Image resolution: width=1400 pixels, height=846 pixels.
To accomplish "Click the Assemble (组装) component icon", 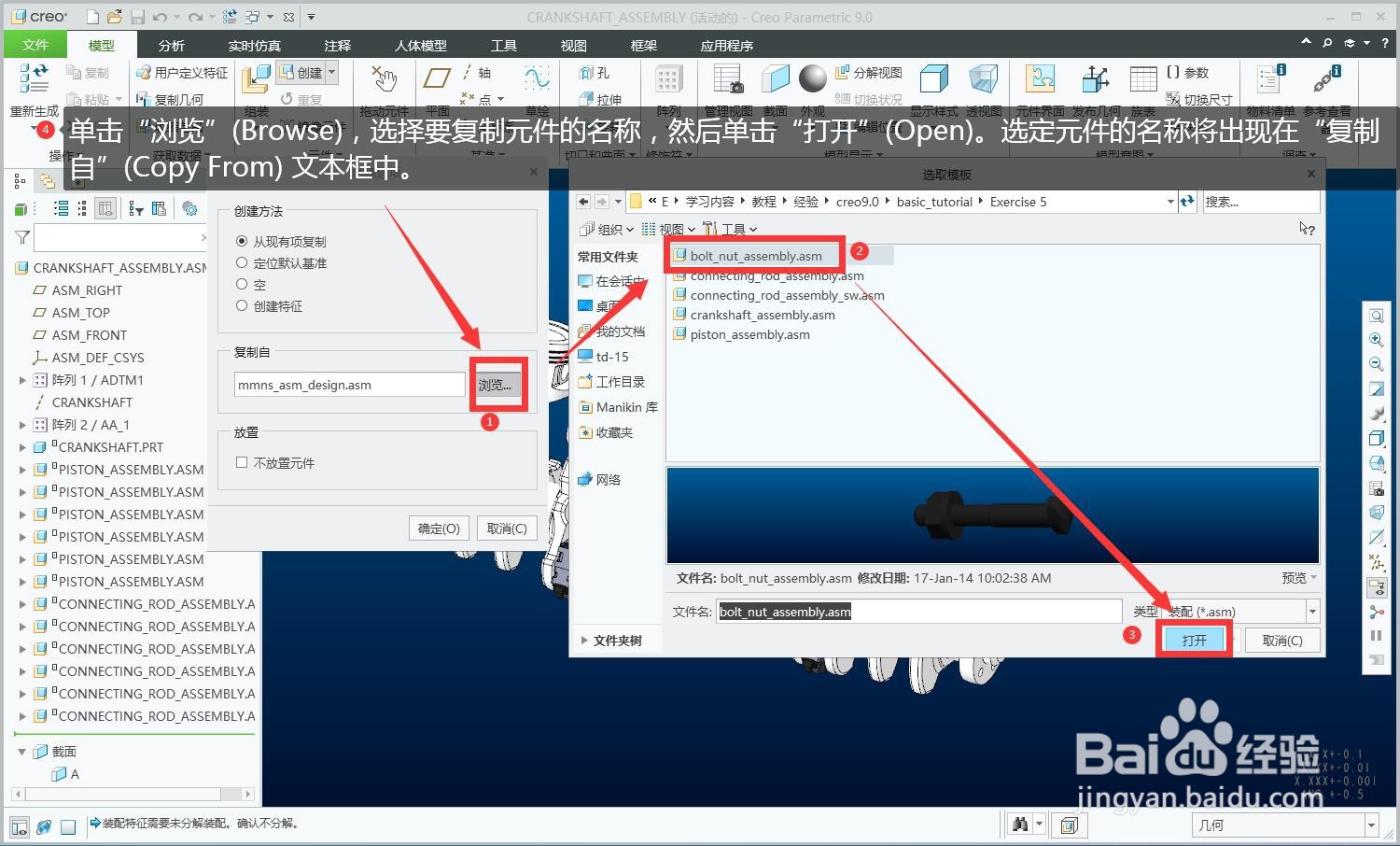I will [x=256, y=80].
